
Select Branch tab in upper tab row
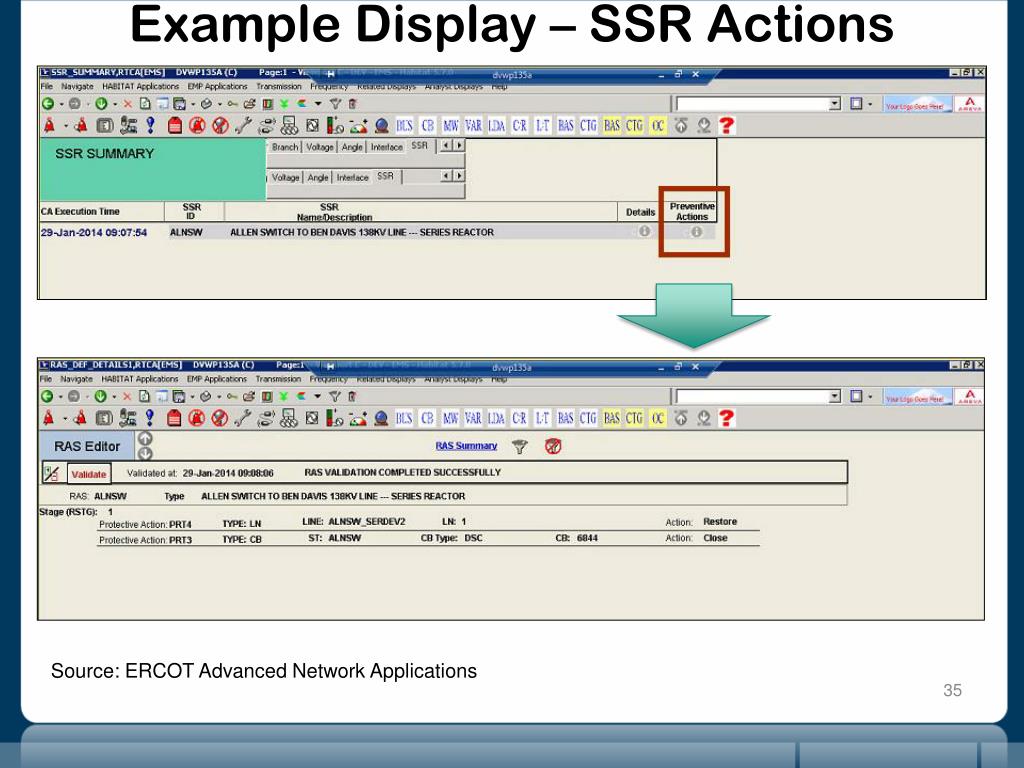pyautogui.click(x=285, y=147)
